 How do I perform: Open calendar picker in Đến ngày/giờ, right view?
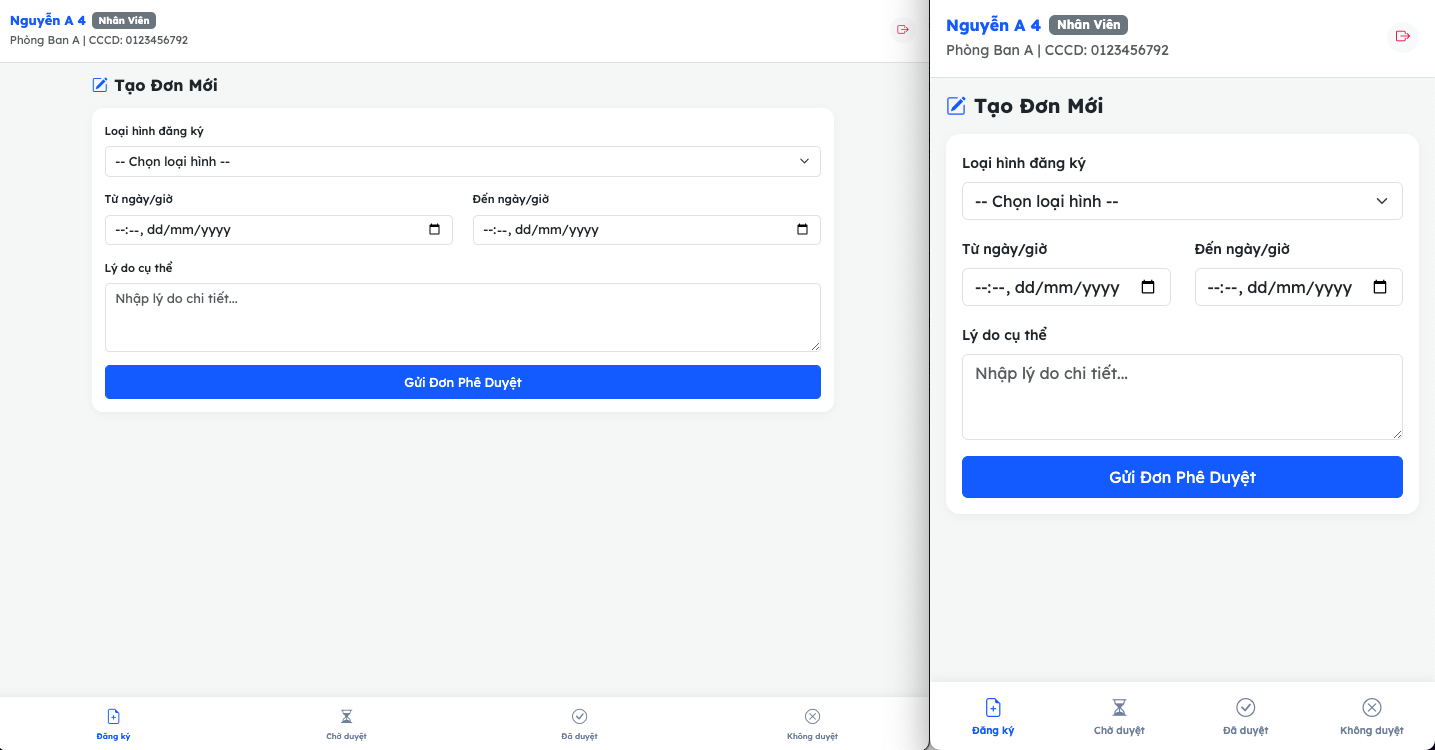click(1380, 287)
